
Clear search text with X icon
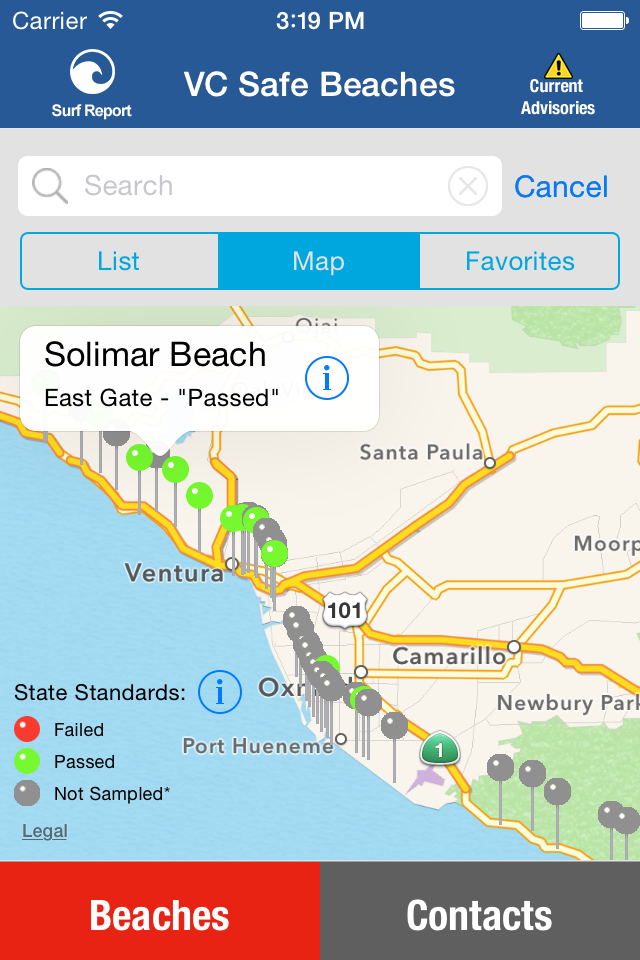(x=467, y=186)
